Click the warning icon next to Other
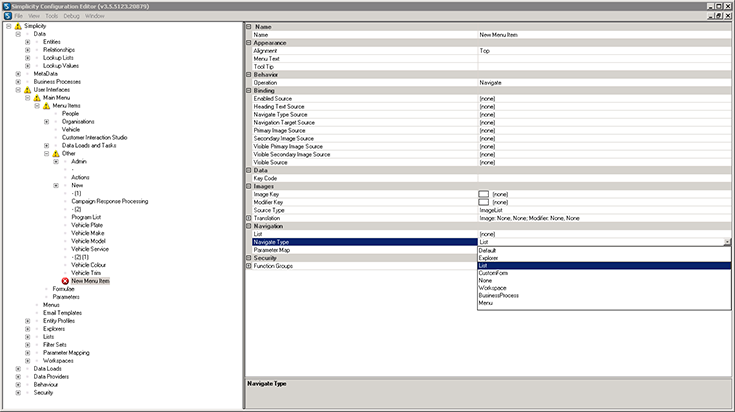 pos(56,154)
